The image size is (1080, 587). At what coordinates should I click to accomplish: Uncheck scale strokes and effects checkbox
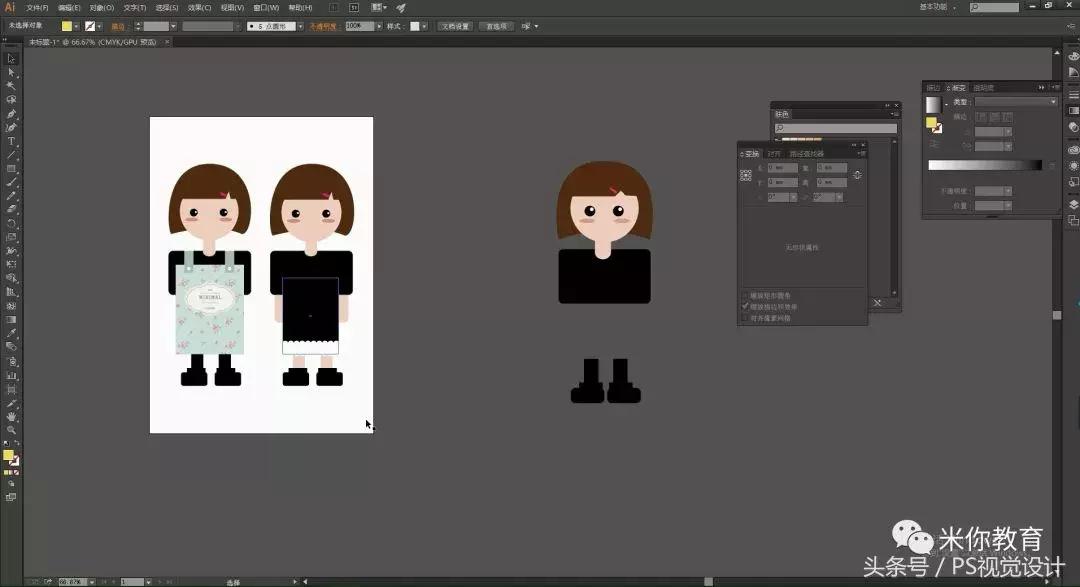pyautogui.click(x=745, y=307)
